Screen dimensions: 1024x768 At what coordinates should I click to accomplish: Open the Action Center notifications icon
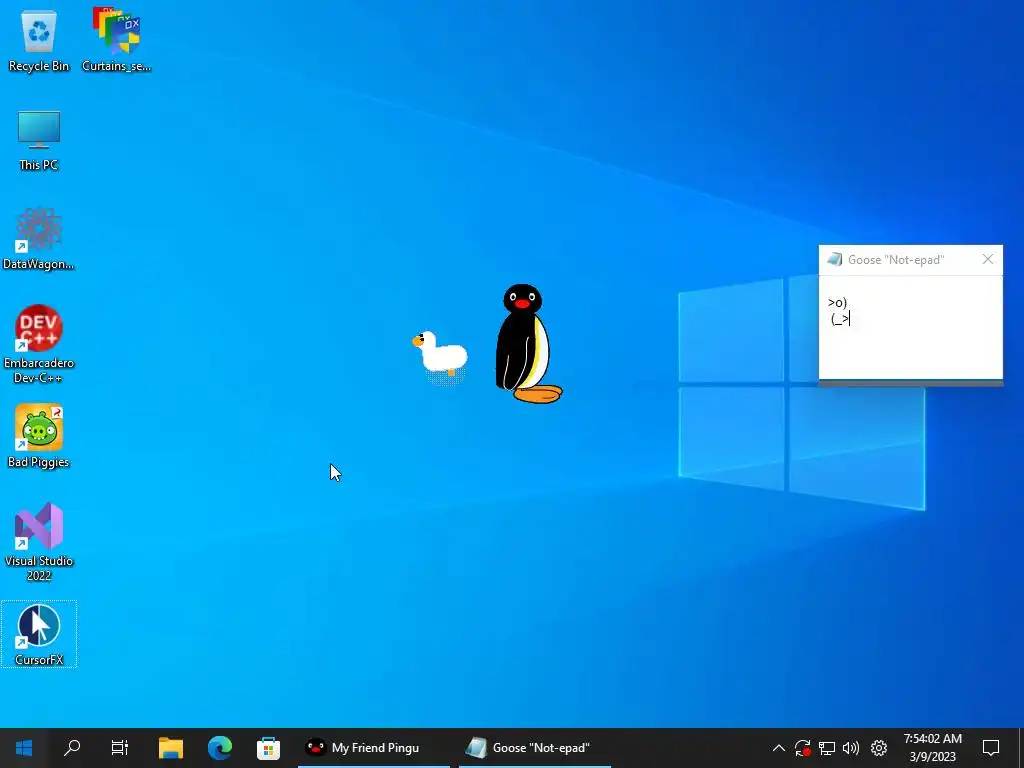point(991,748)
